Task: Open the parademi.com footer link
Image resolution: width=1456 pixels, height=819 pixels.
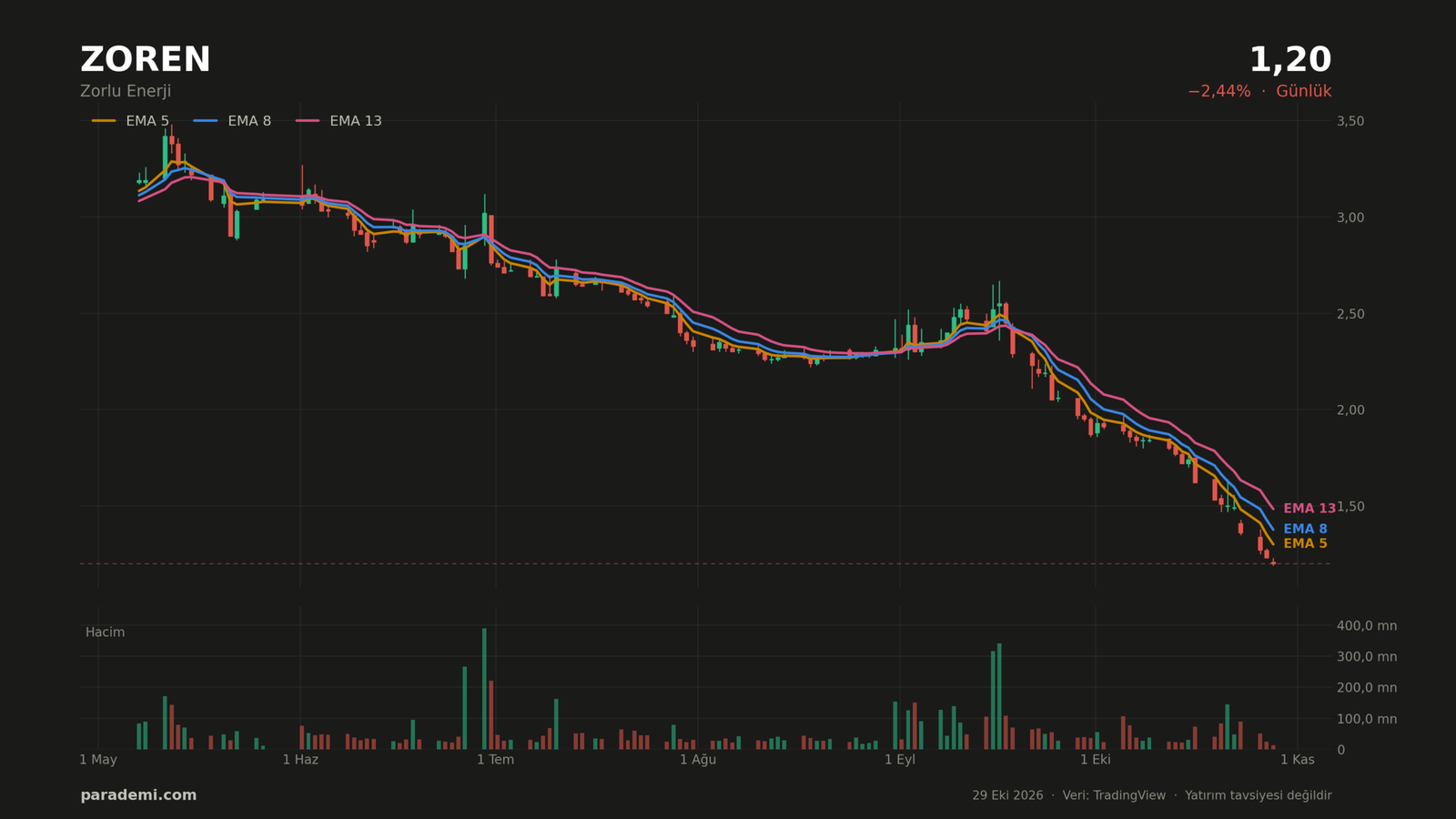Action: [138, 795]
